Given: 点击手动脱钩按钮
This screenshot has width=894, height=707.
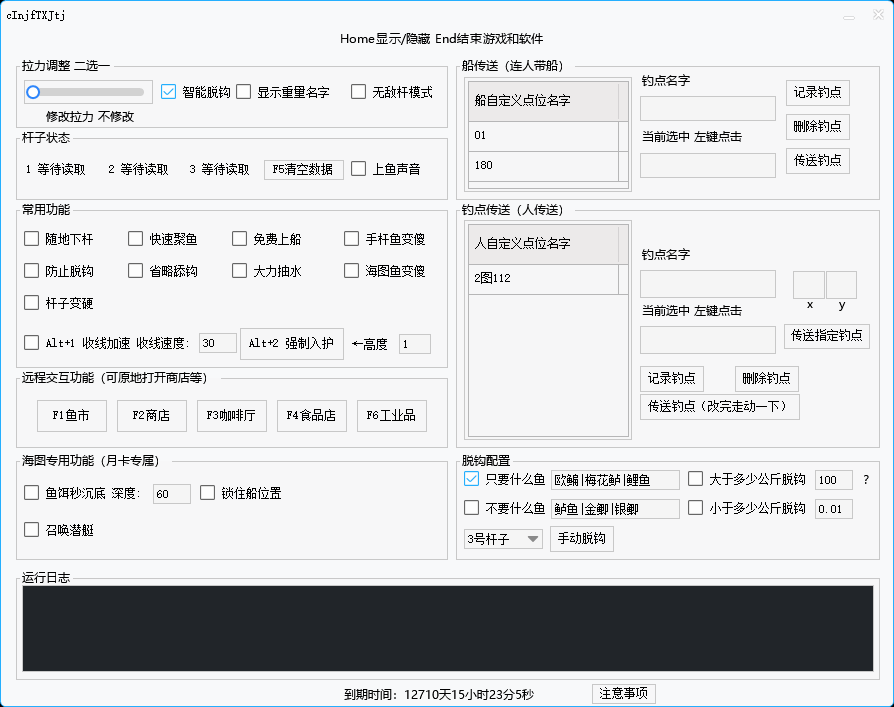Looking at the screenshot, I should pos(584,538).
